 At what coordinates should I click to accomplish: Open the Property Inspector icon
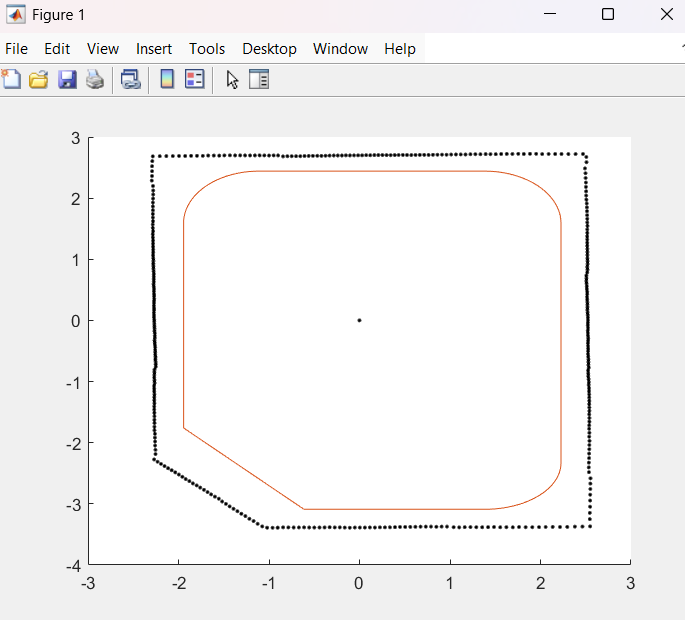point(259,80)
